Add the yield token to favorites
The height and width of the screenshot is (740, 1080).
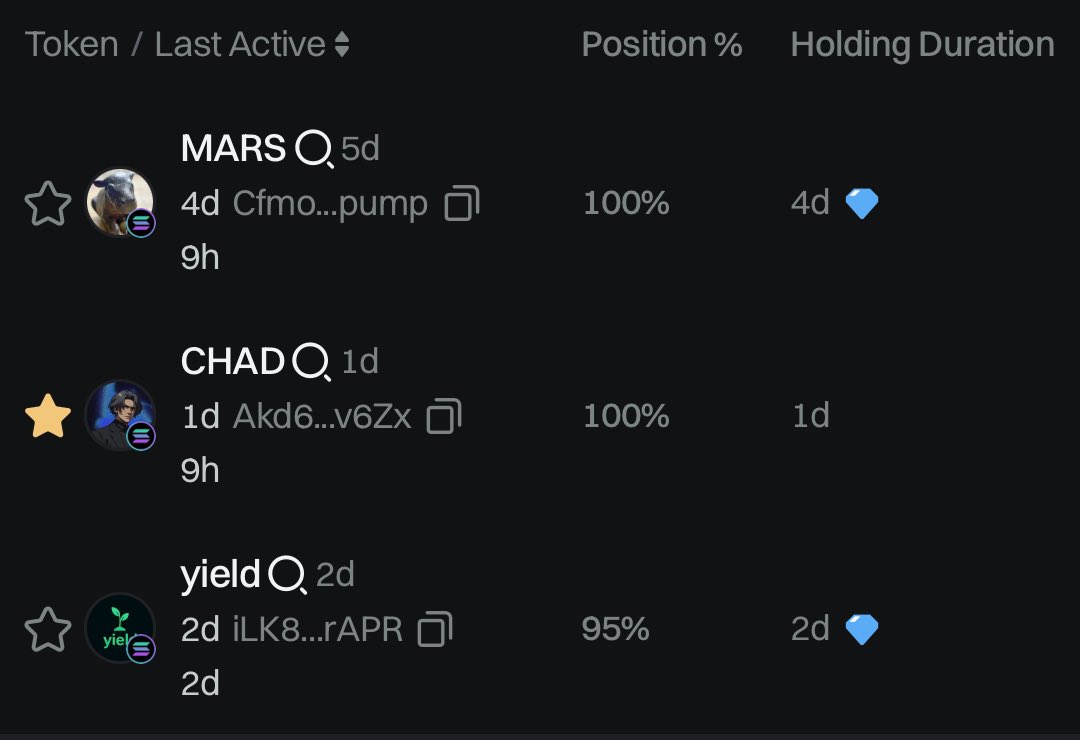[x=48, y=630]
